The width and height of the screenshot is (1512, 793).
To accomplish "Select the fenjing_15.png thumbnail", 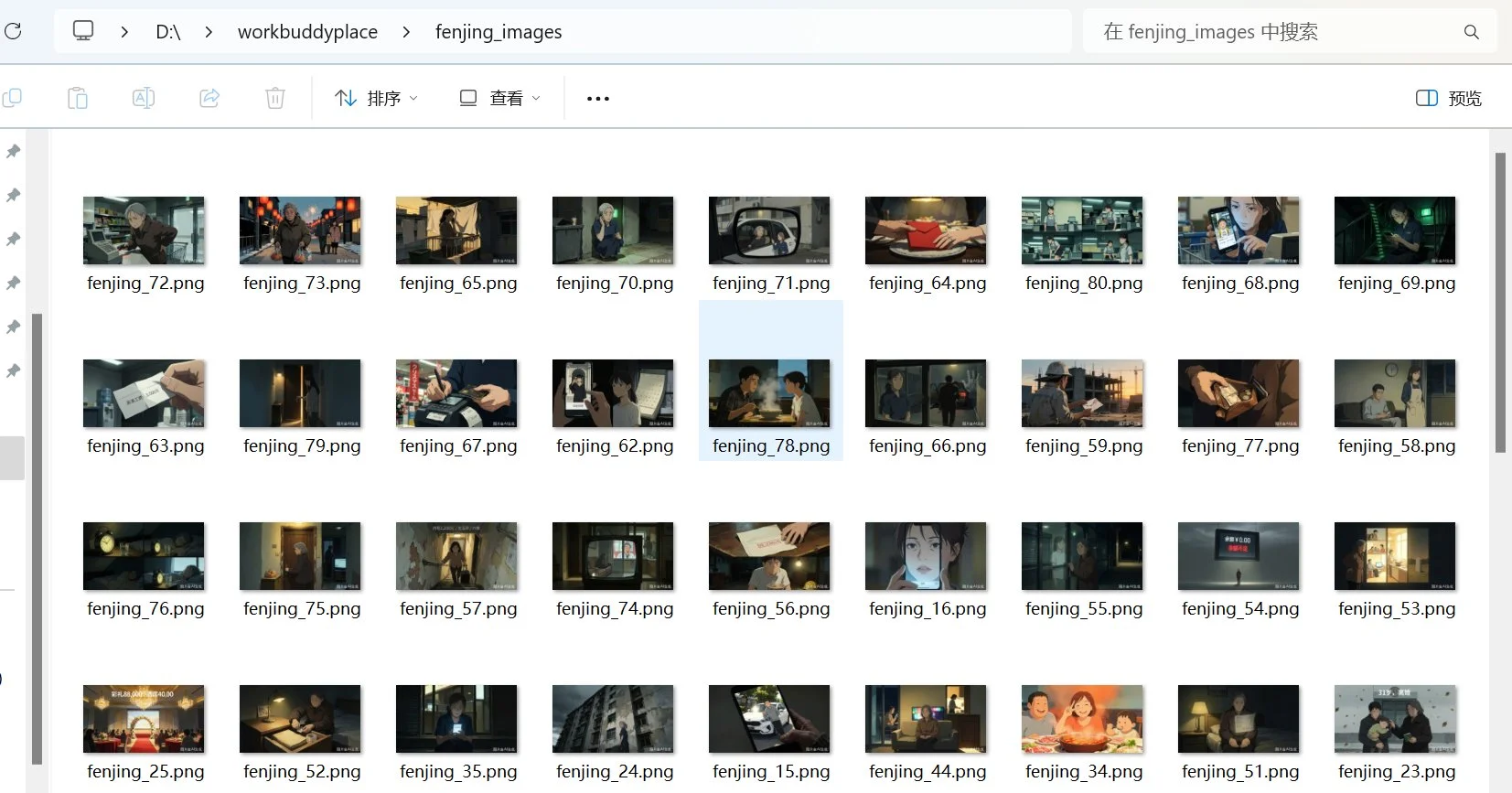I will coord(770,719).
